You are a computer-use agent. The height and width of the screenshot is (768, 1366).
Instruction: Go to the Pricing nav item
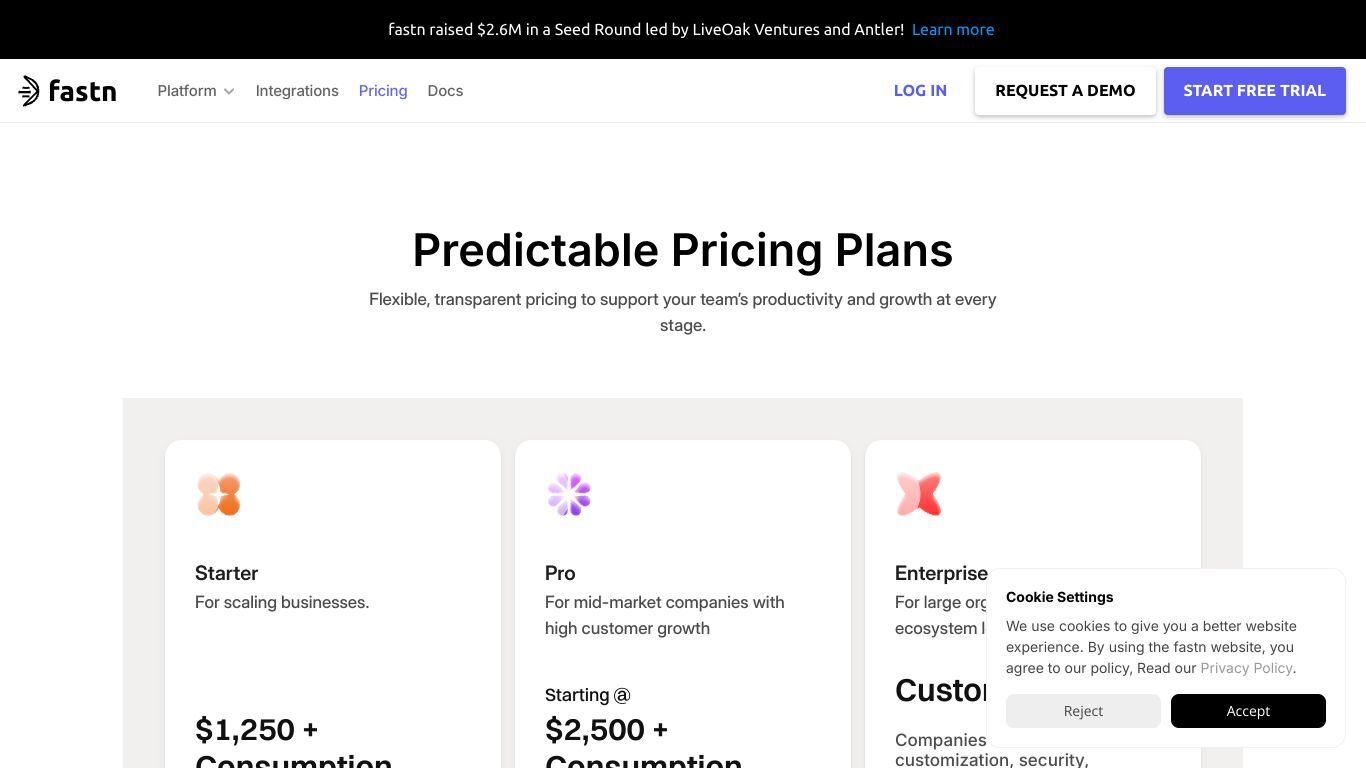click(x=383, y=91)
